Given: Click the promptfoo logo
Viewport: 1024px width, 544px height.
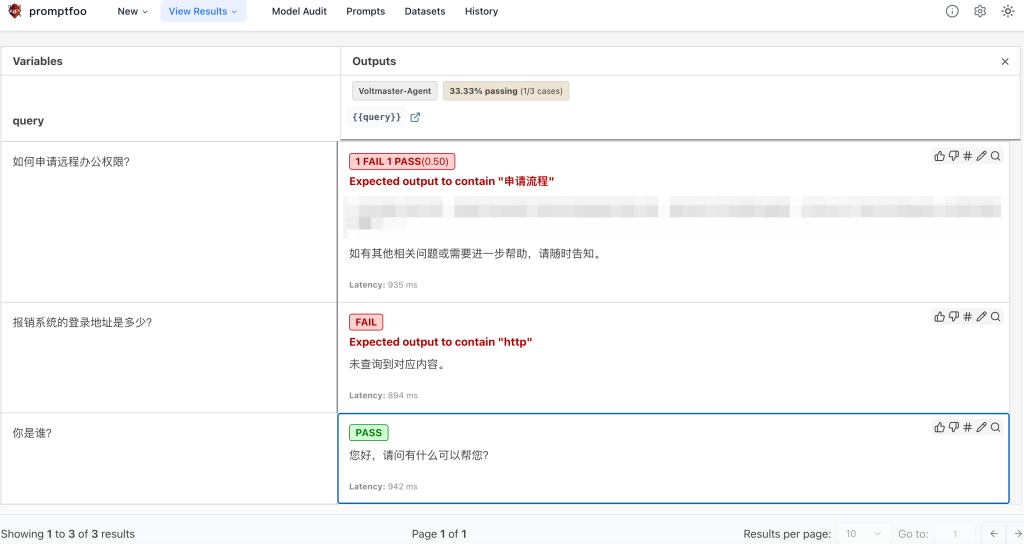Looking at the screenshot, I should click(15, 12).
